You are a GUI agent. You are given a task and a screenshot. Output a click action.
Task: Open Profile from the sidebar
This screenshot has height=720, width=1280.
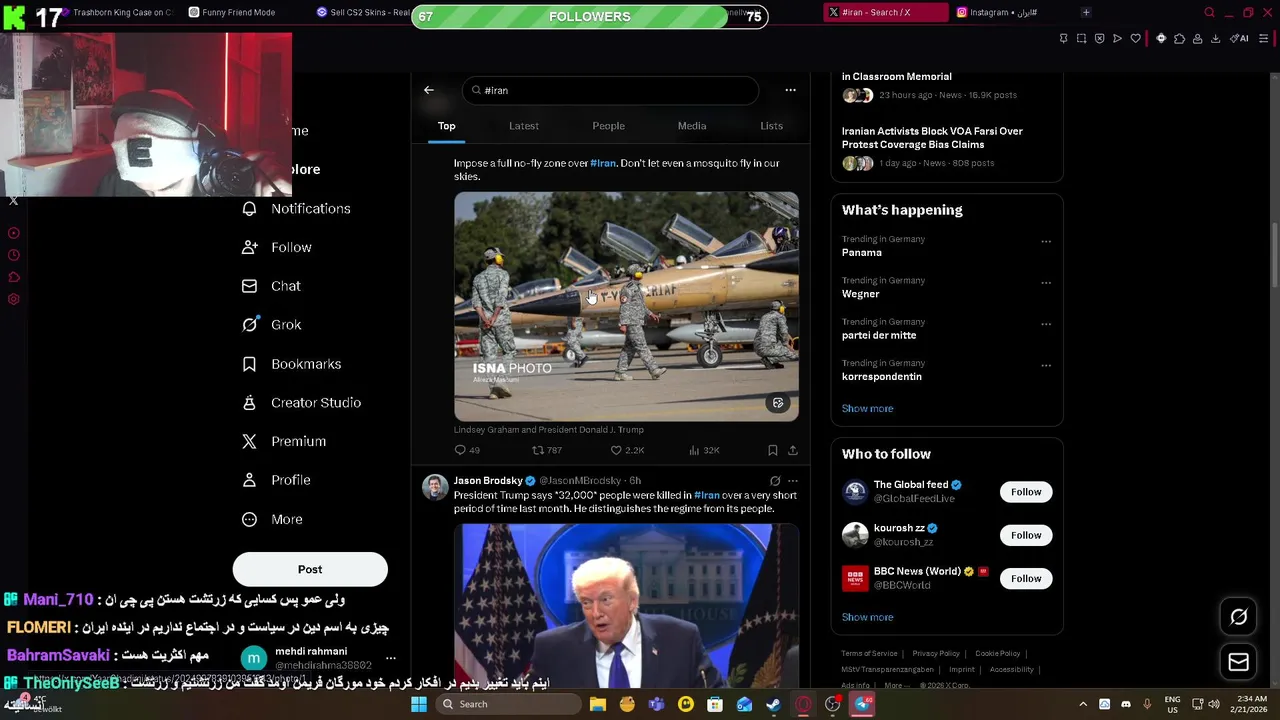coord(276,480)
